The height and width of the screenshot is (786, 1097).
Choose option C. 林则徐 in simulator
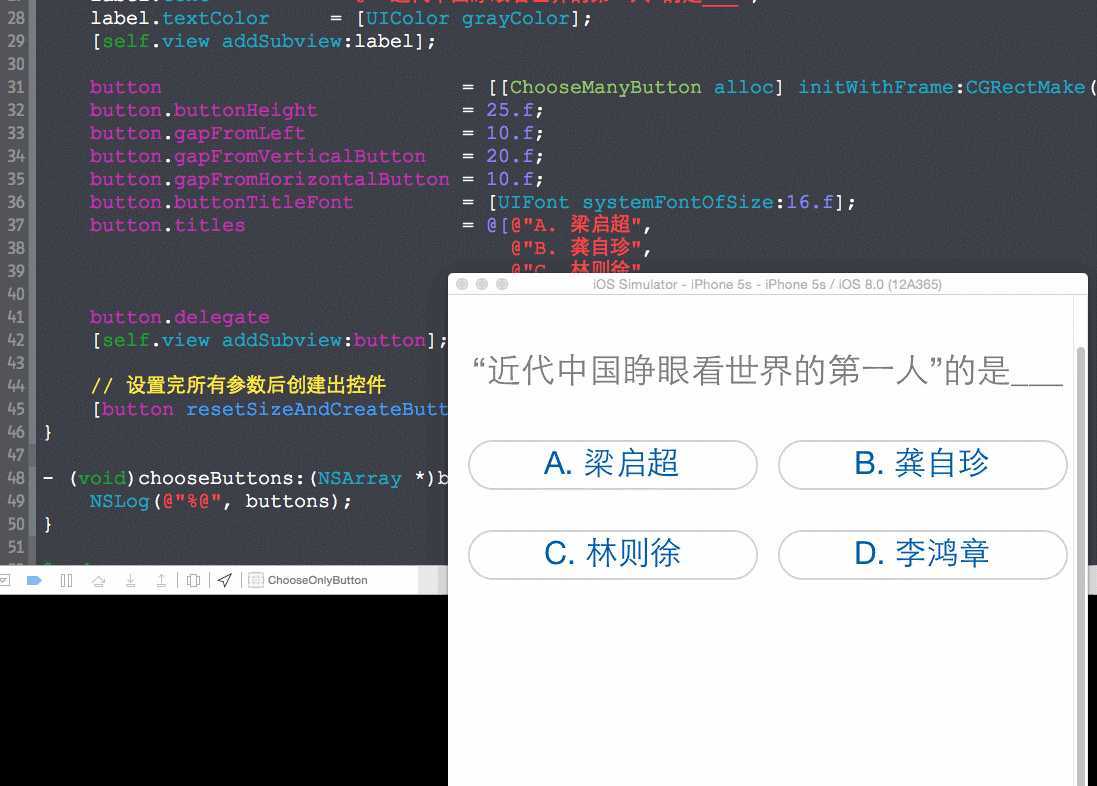(x=613, y=554)
